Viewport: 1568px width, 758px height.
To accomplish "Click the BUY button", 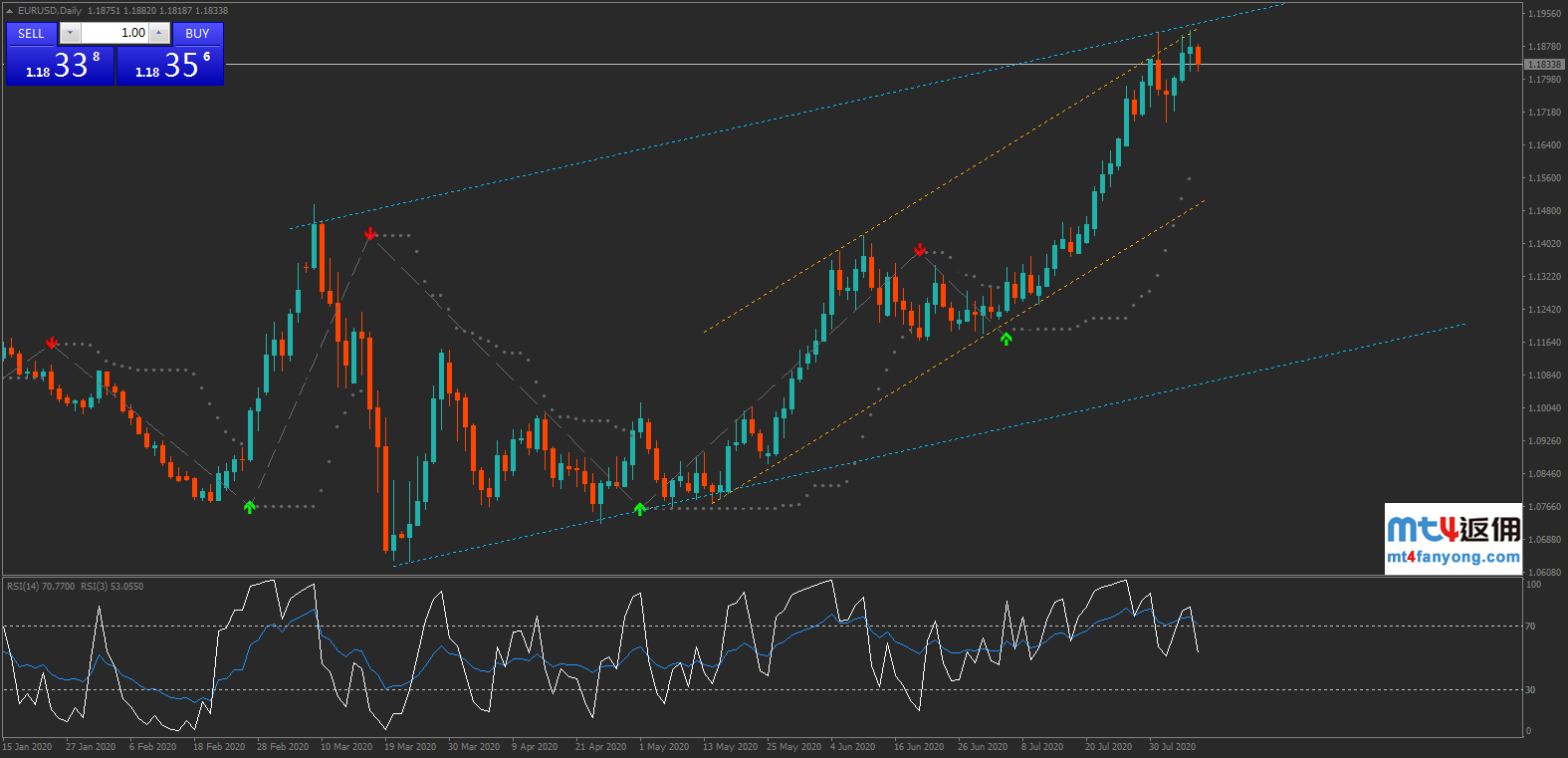I will [x=197, y=33].
